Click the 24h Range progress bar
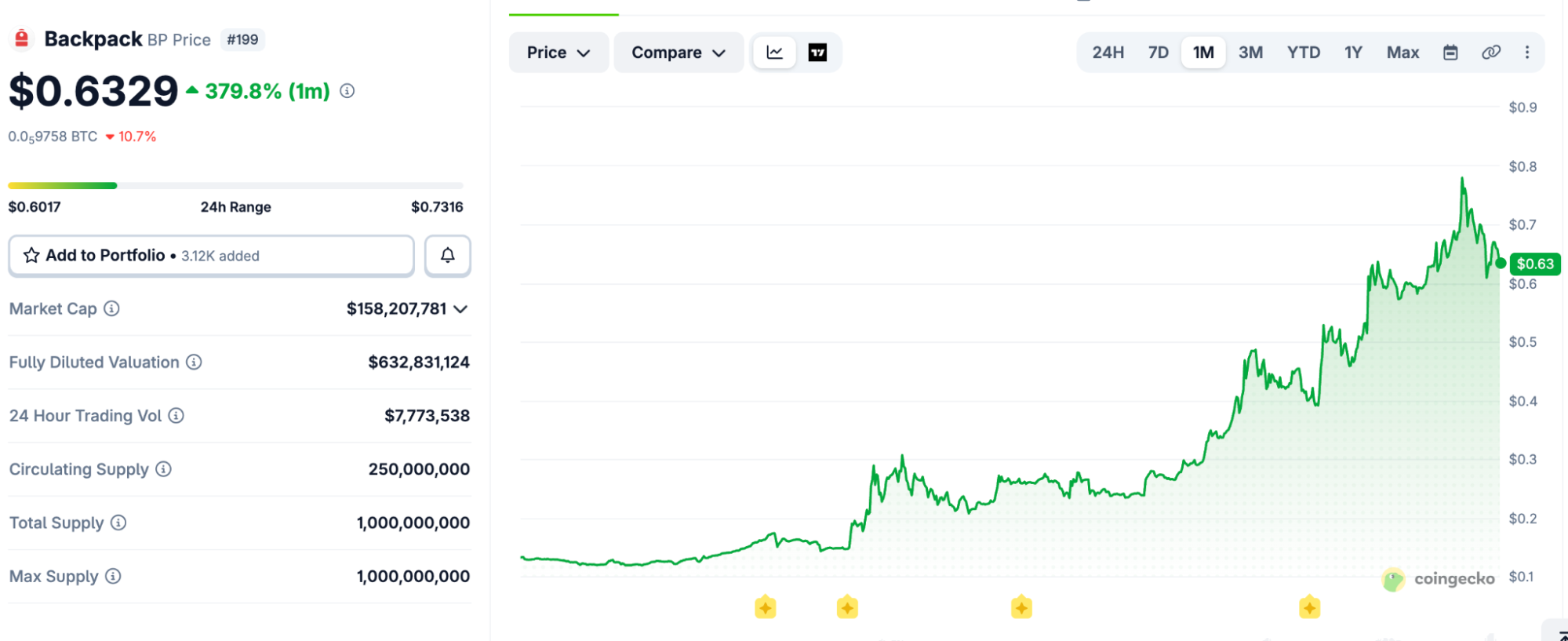The height and width of the screenshot is (641, 1568). 235,186
